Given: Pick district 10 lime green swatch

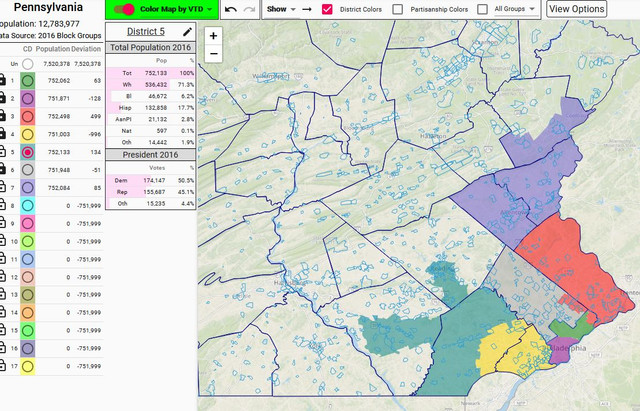Looking at the screenshot, I should pyautogui.click(x=28, y=241).
